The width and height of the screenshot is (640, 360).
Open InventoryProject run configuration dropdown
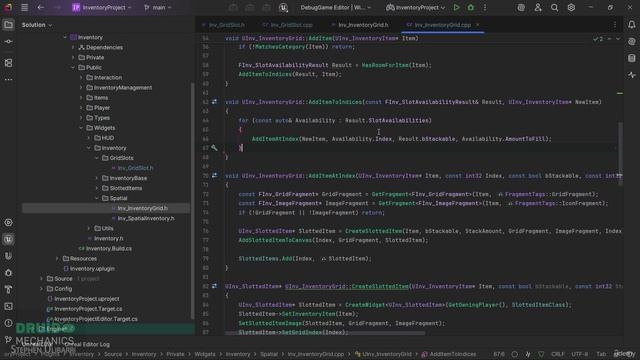click(x=416, y=7)
